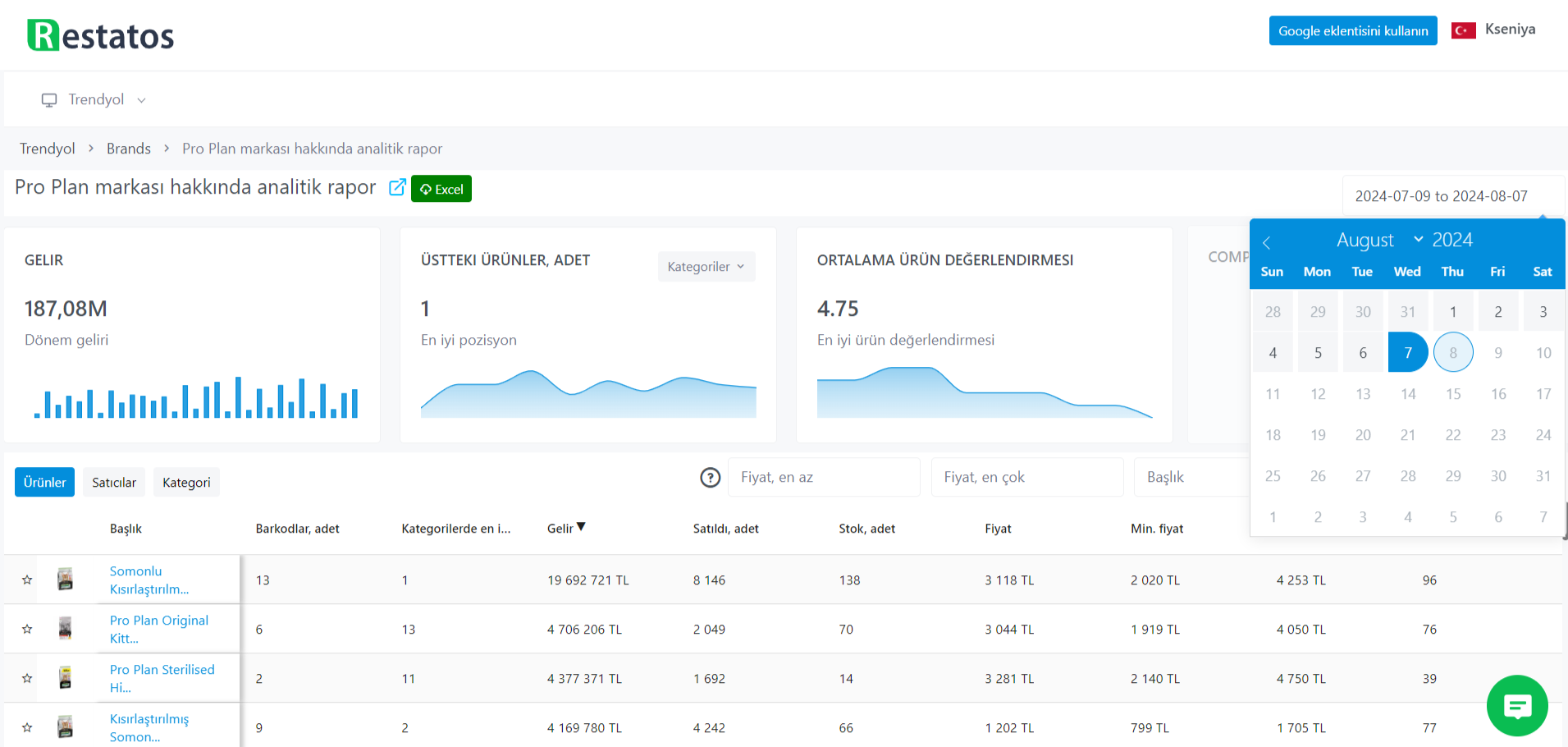
Task: Select August 6 in the calendar
Action: tap(1363, 352)
